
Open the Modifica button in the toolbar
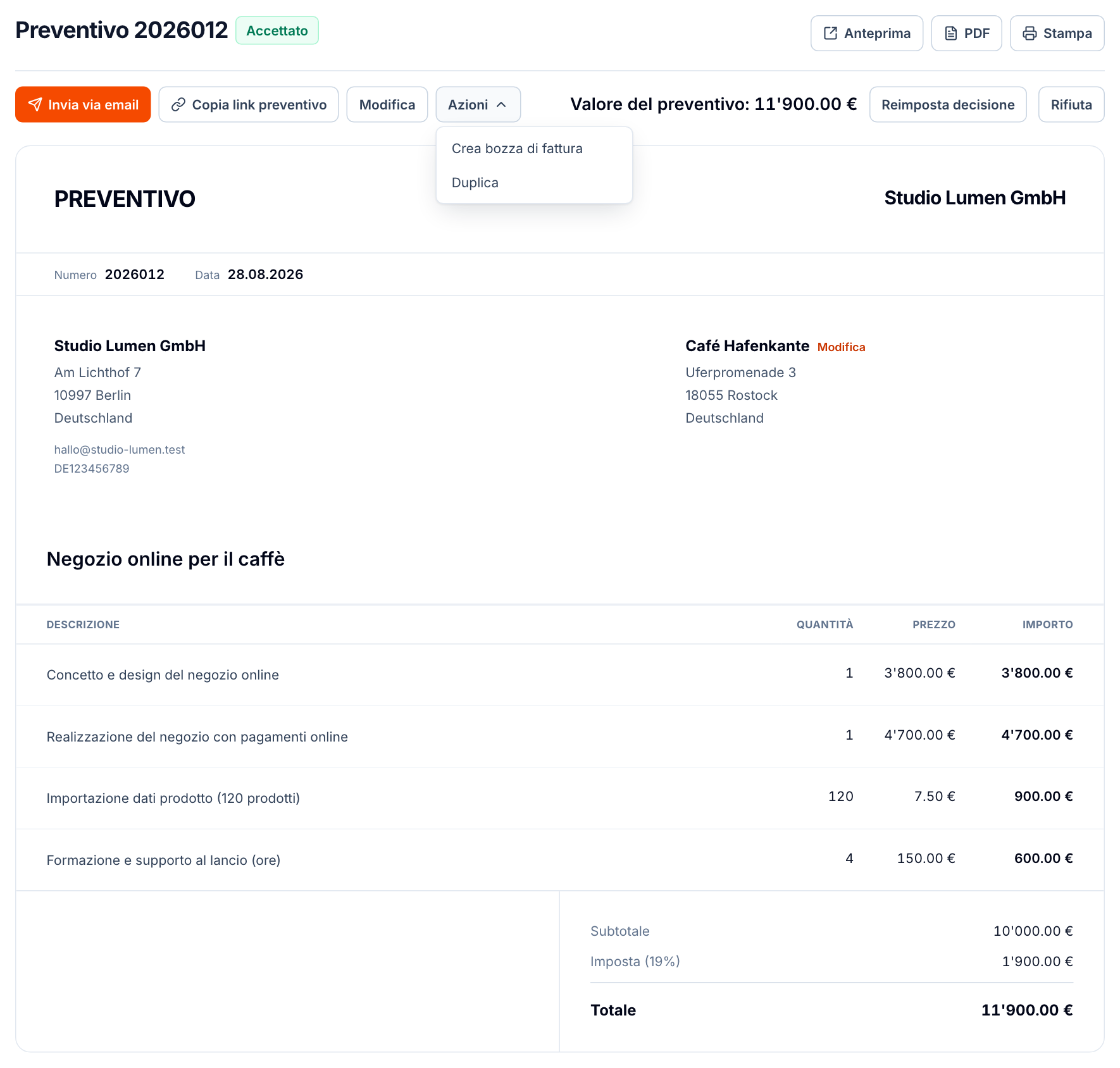387,104
